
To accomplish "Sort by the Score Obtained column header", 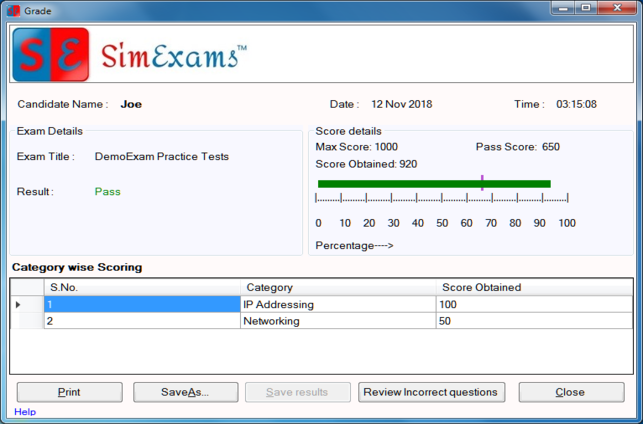I will pyautogui.click(x=534, y=287).
